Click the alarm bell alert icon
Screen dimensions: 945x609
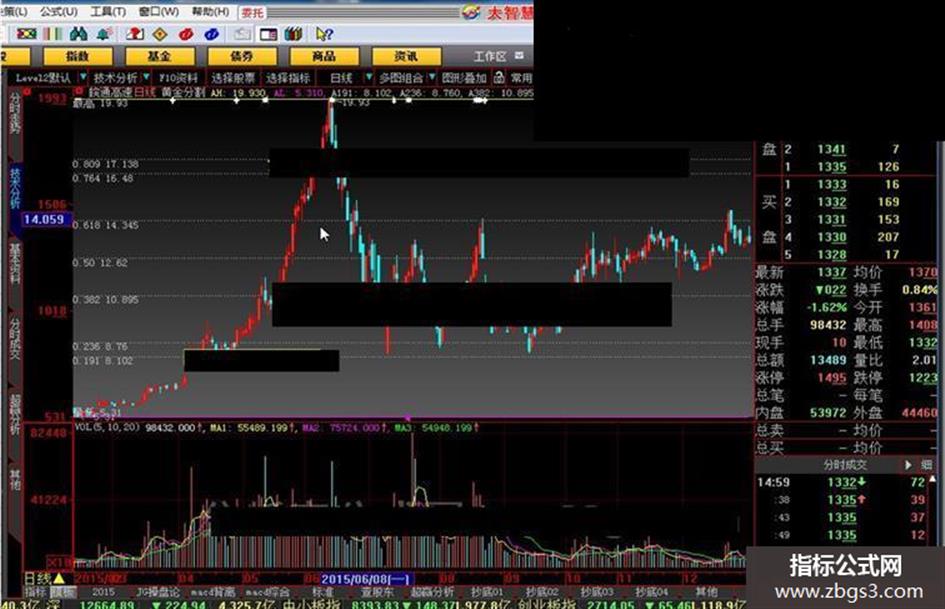pyautogui.click(x=104, y=34)
